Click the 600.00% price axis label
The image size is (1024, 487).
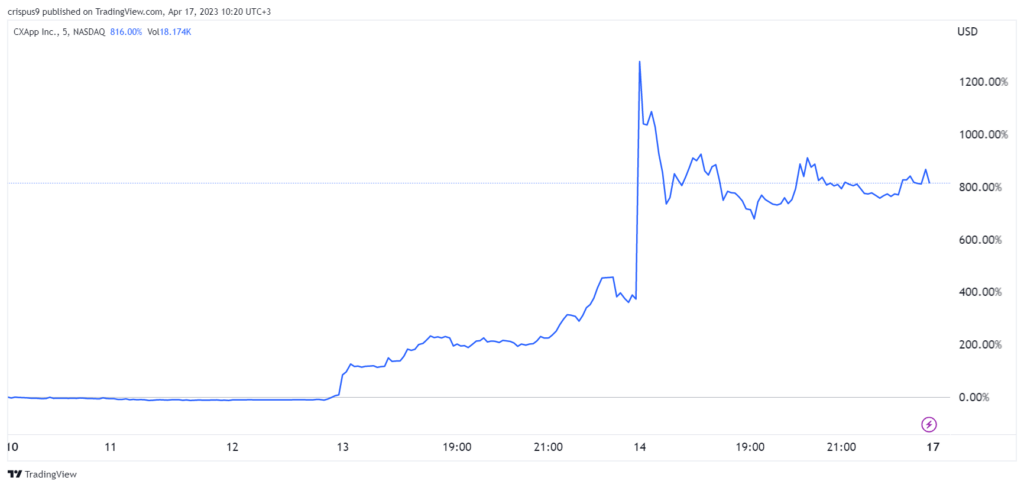point(980,240)
